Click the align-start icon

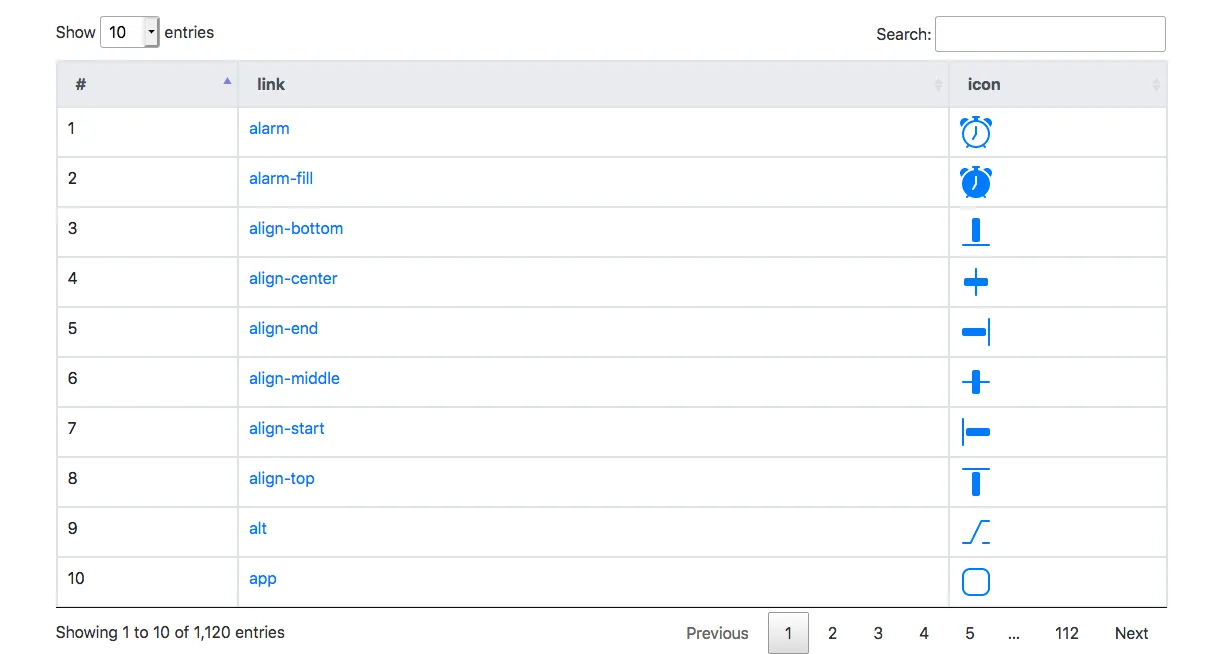coord(975,432)
